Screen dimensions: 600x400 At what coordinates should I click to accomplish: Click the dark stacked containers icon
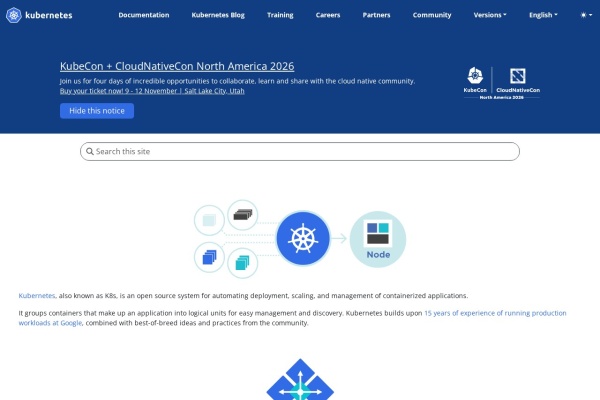[243, 215]
